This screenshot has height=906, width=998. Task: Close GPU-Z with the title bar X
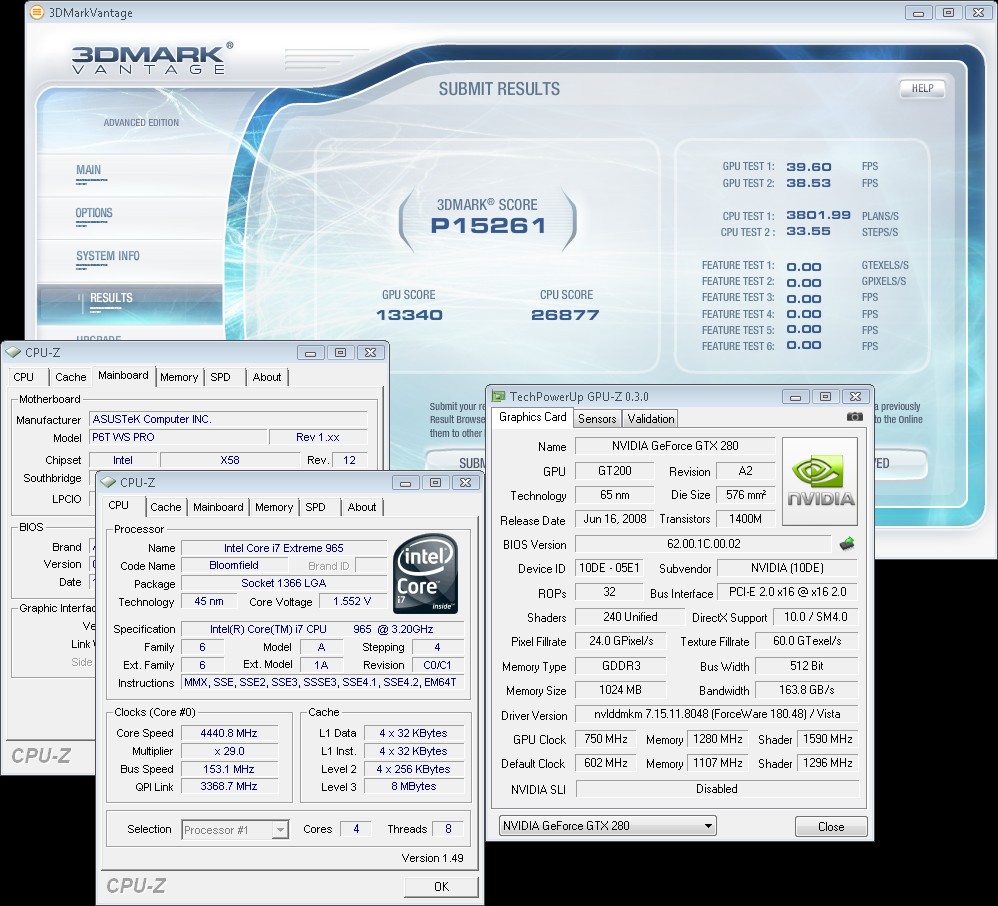(x=855, y=397)
